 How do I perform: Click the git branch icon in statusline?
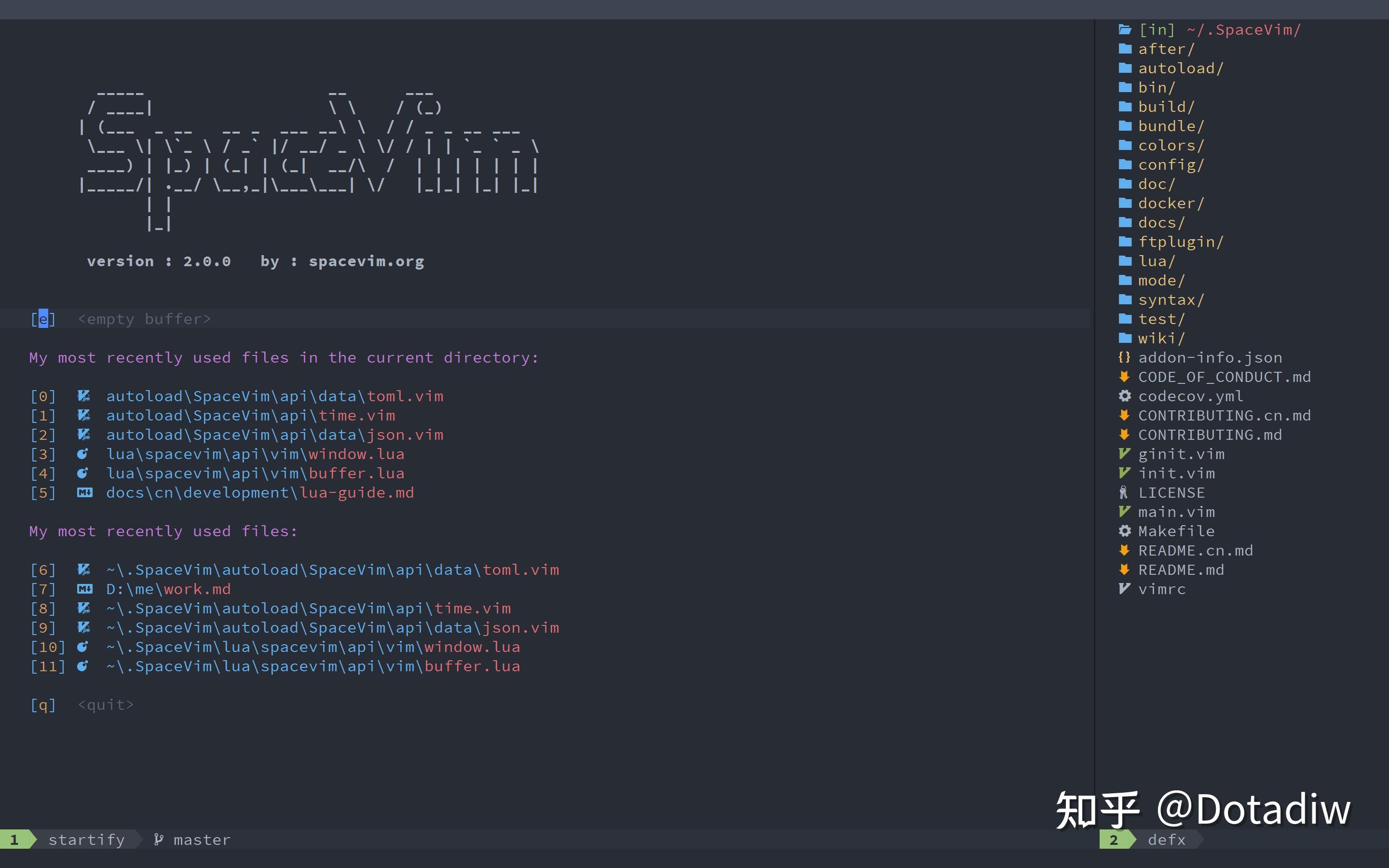click(158, 840)
